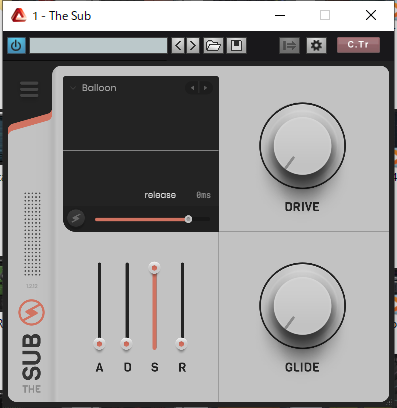Click the orange lightning logo in sidebar
The image size is (397, 408).
click(31, 312)
